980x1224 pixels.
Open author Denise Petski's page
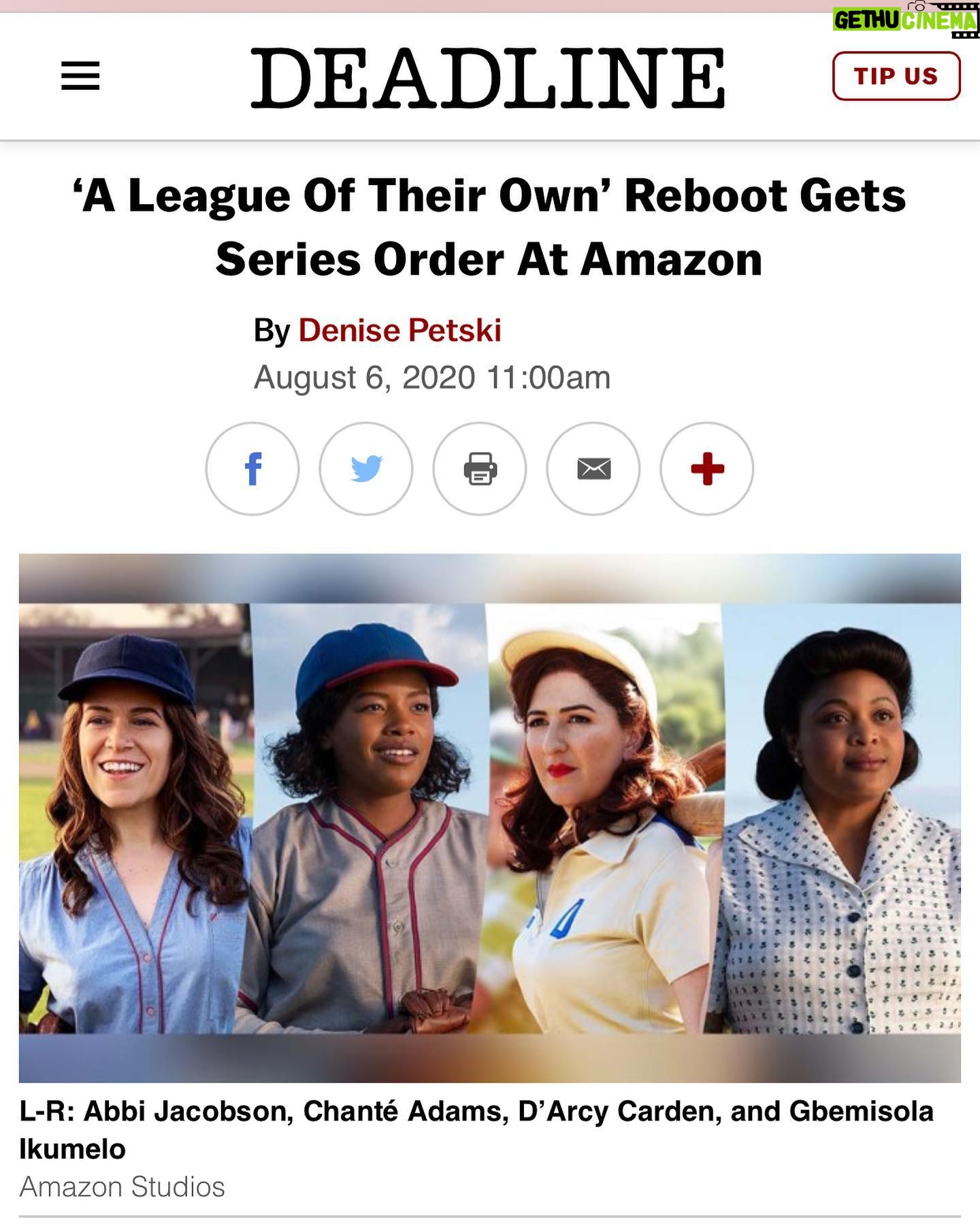click(x=400, y=331)
